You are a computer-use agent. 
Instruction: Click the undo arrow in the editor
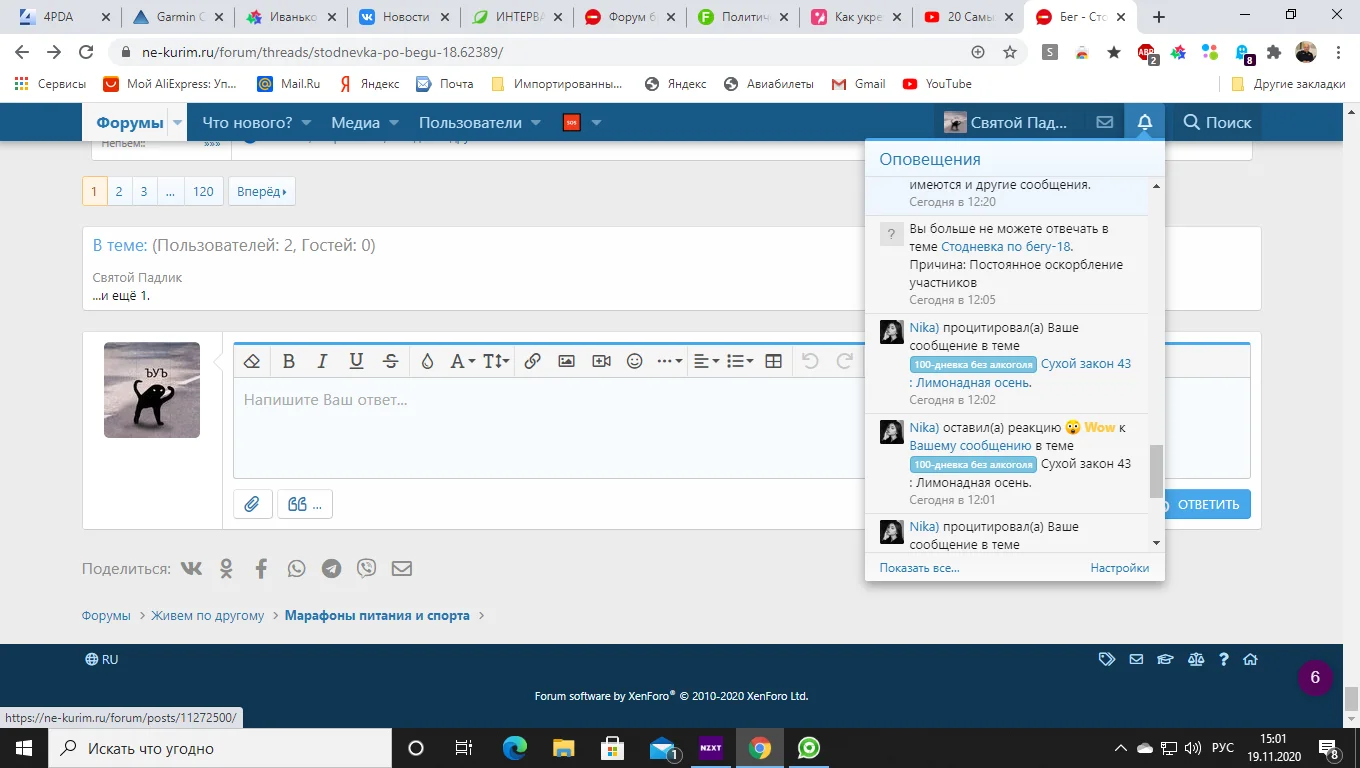(x=810, y=361)
